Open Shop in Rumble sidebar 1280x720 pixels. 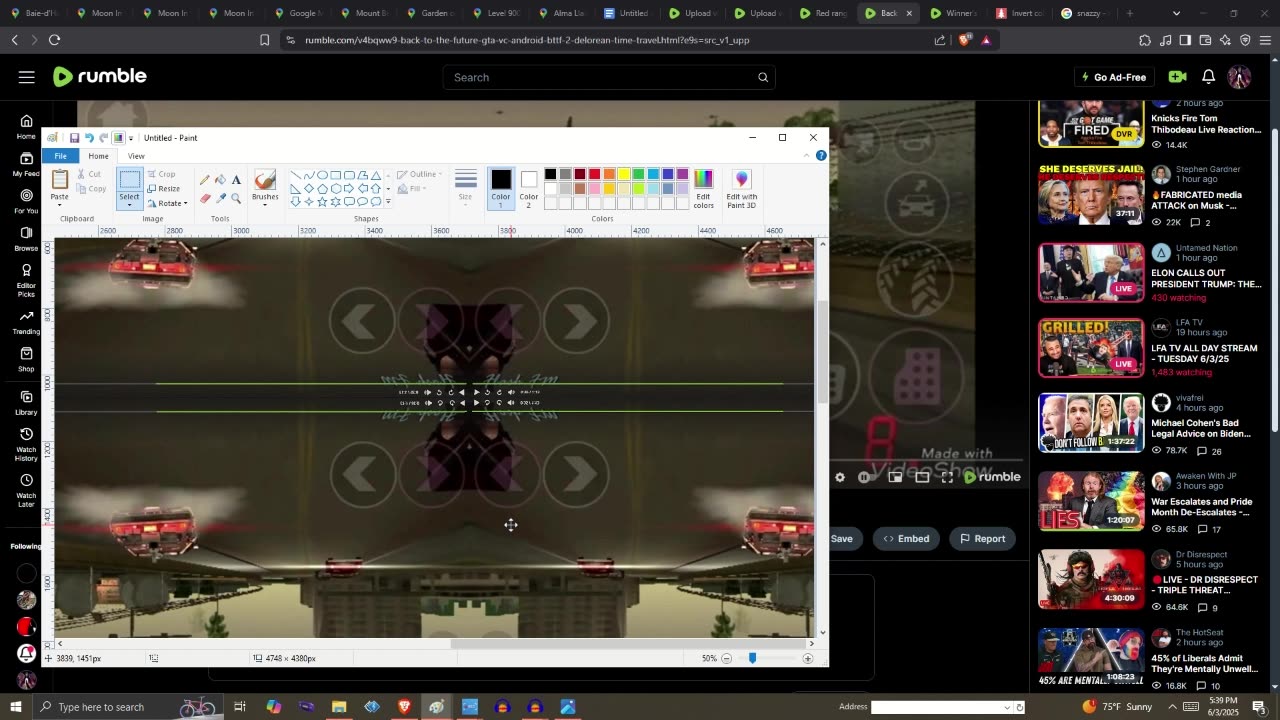tap(26, 359)
